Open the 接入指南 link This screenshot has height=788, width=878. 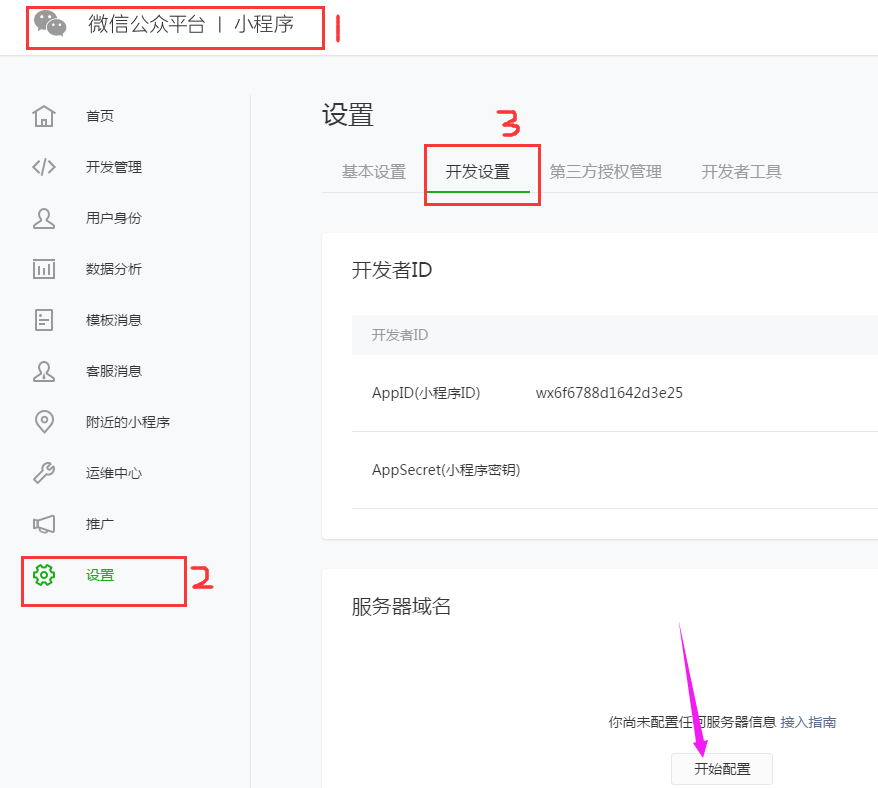[x=808, y=722]
